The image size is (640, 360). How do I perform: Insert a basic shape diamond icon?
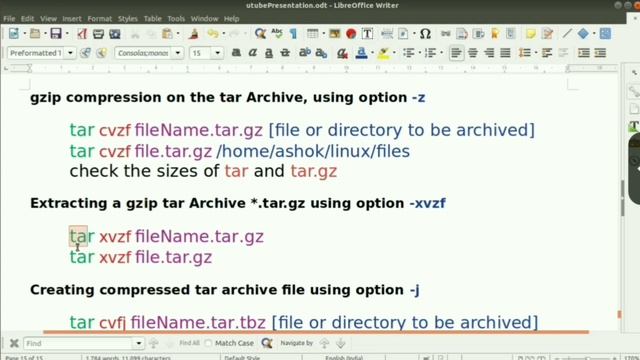click(x=583, y=34)
